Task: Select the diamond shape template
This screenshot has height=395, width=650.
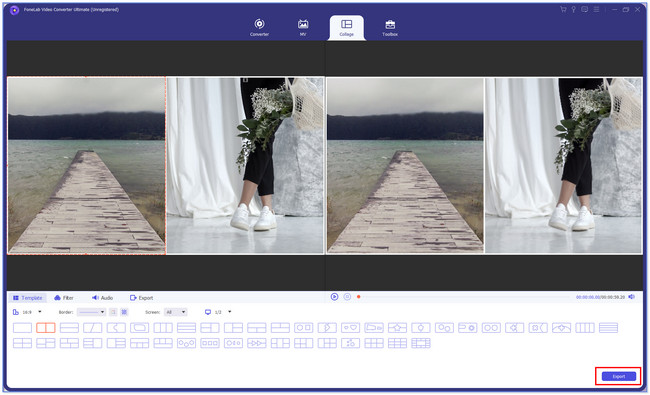Action: tap(514, 328)
